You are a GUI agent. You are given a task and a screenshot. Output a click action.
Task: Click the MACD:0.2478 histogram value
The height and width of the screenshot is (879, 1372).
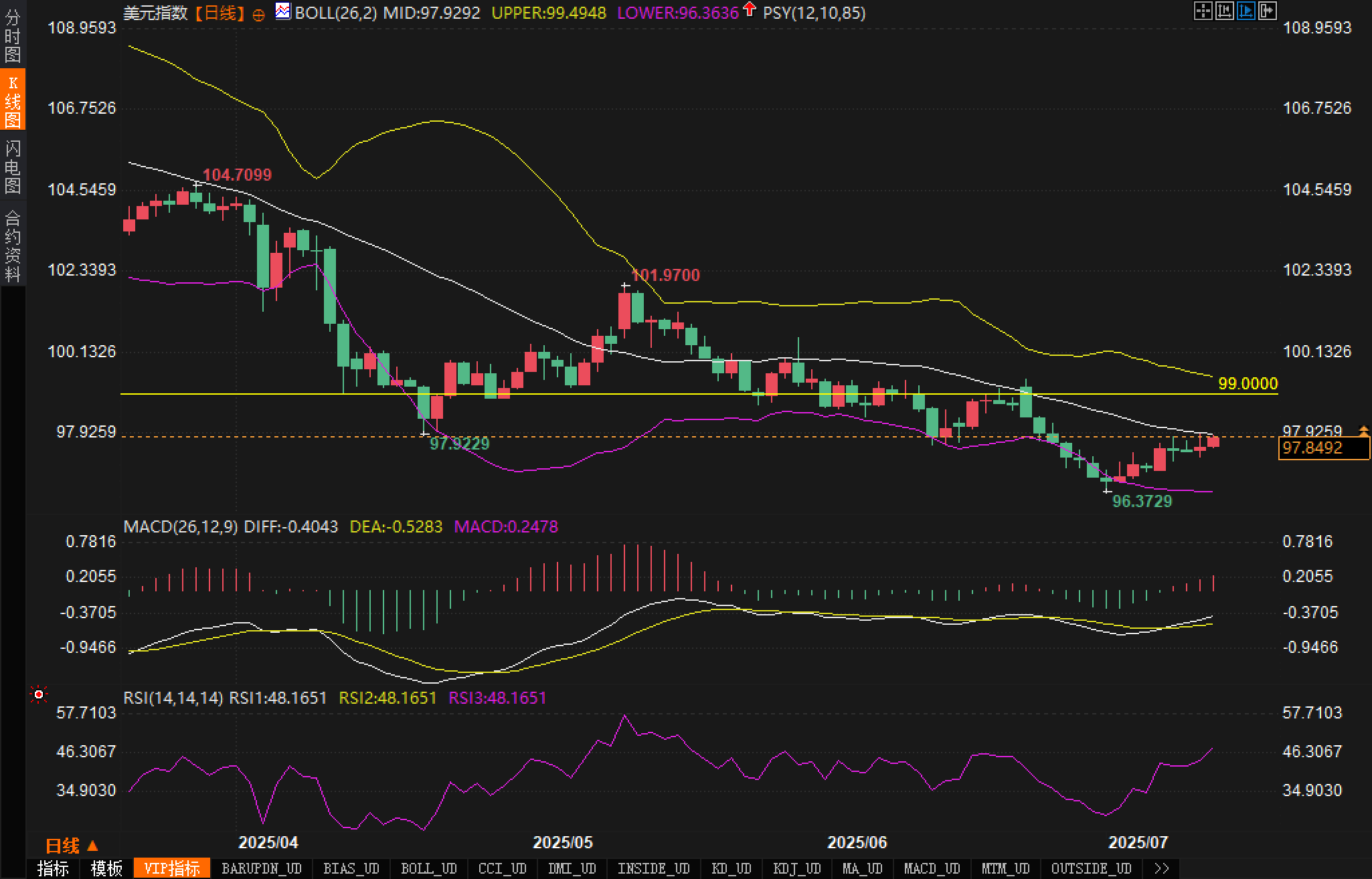click(506, 526)
